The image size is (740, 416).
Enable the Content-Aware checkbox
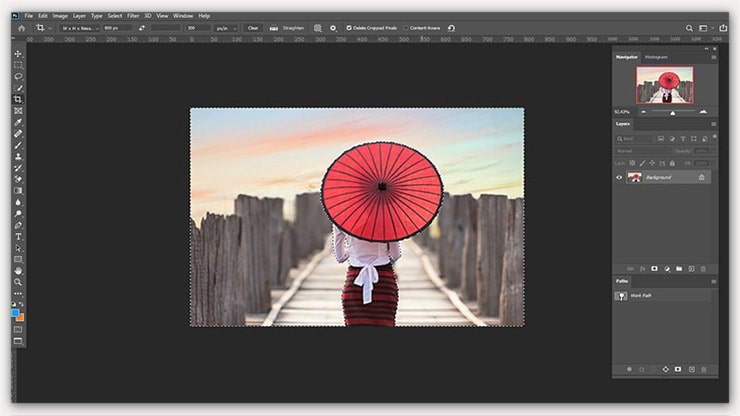coord(408,28)
